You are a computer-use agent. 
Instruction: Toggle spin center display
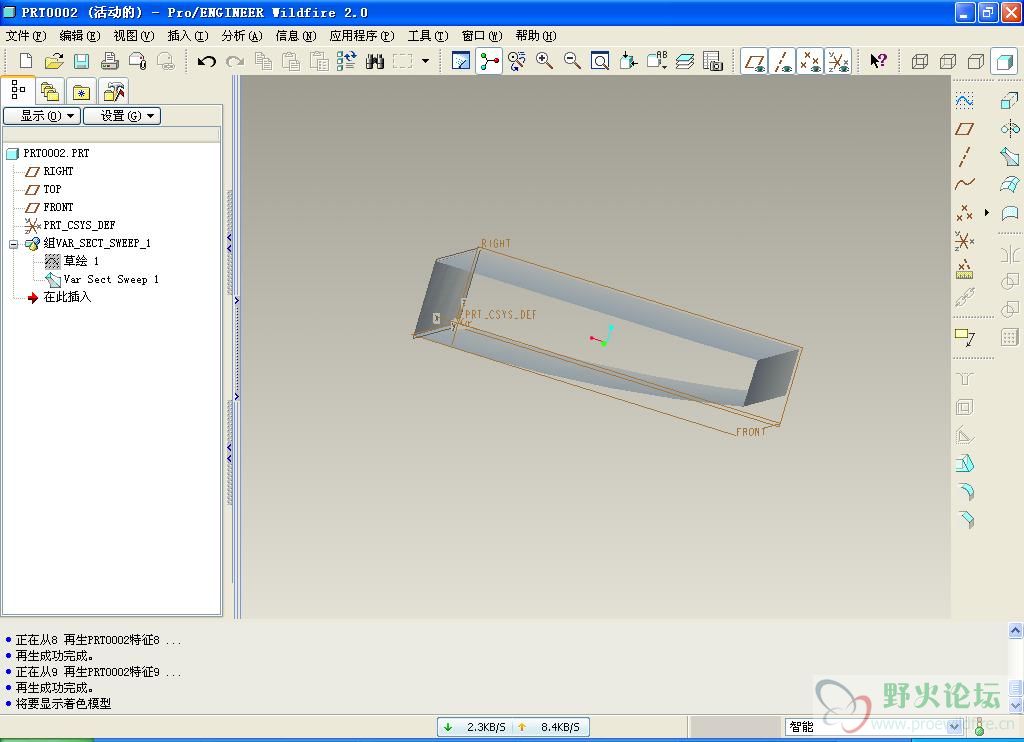click(x=488, y=61)
